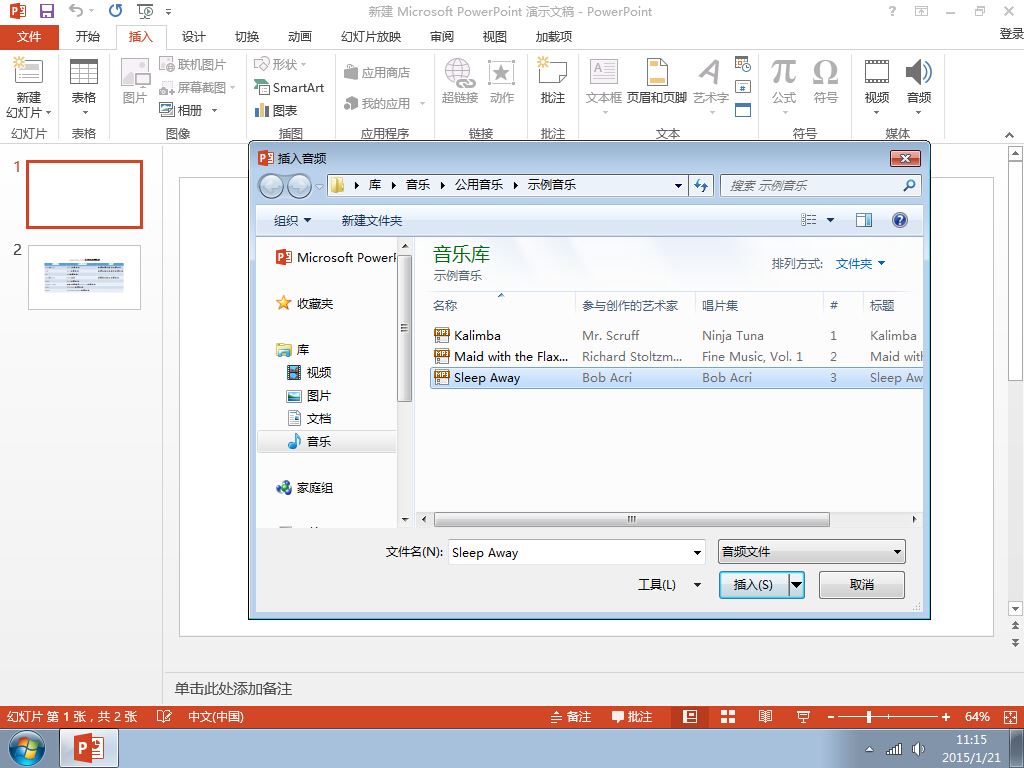The width and height of the screenshot is (1024, 768).
Task: Click the zoom in plus button
Action: tap(946, 717)
